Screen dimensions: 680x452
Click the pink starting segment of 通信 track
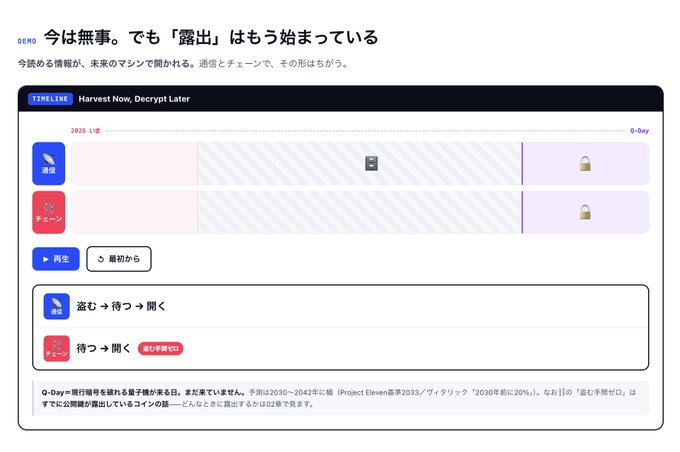134,164
